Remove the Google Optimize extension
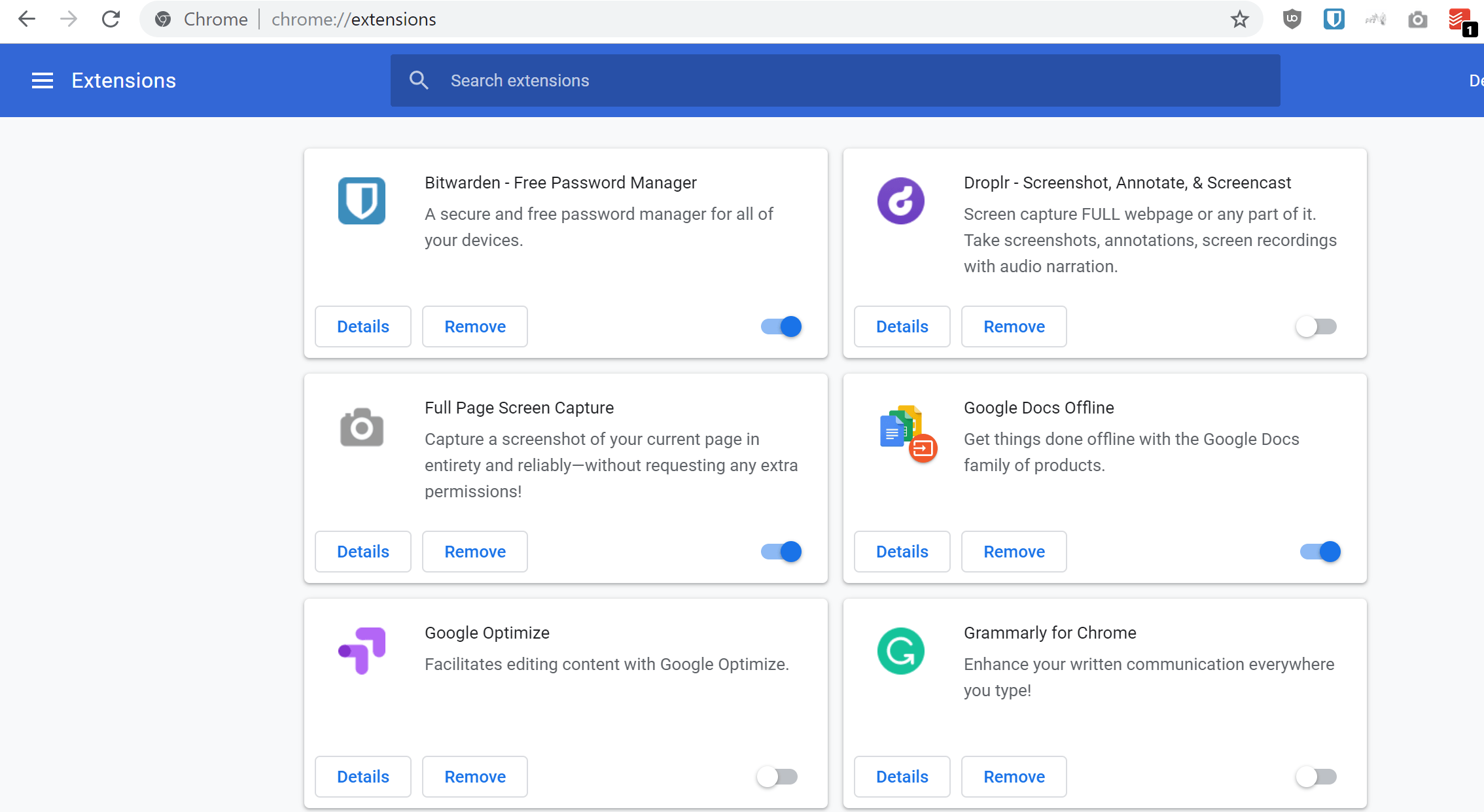This screenshot has width=1484, height=812. click(473, 776)
